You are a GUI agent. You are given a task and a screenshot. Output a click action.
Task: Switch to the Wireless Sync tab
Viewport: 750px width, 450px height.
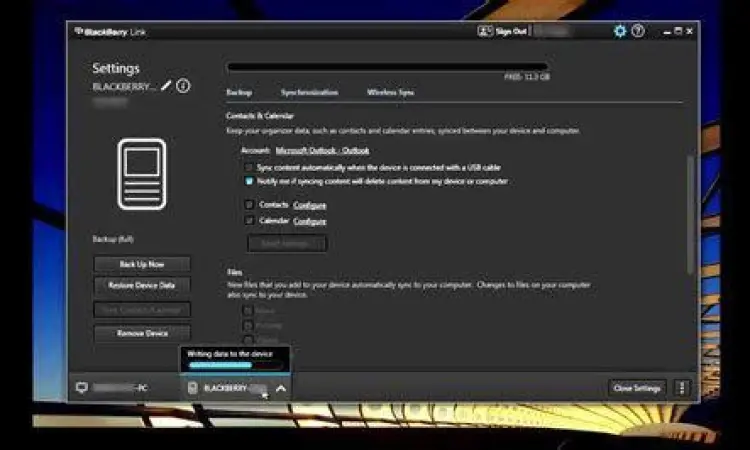coord(390,92)
